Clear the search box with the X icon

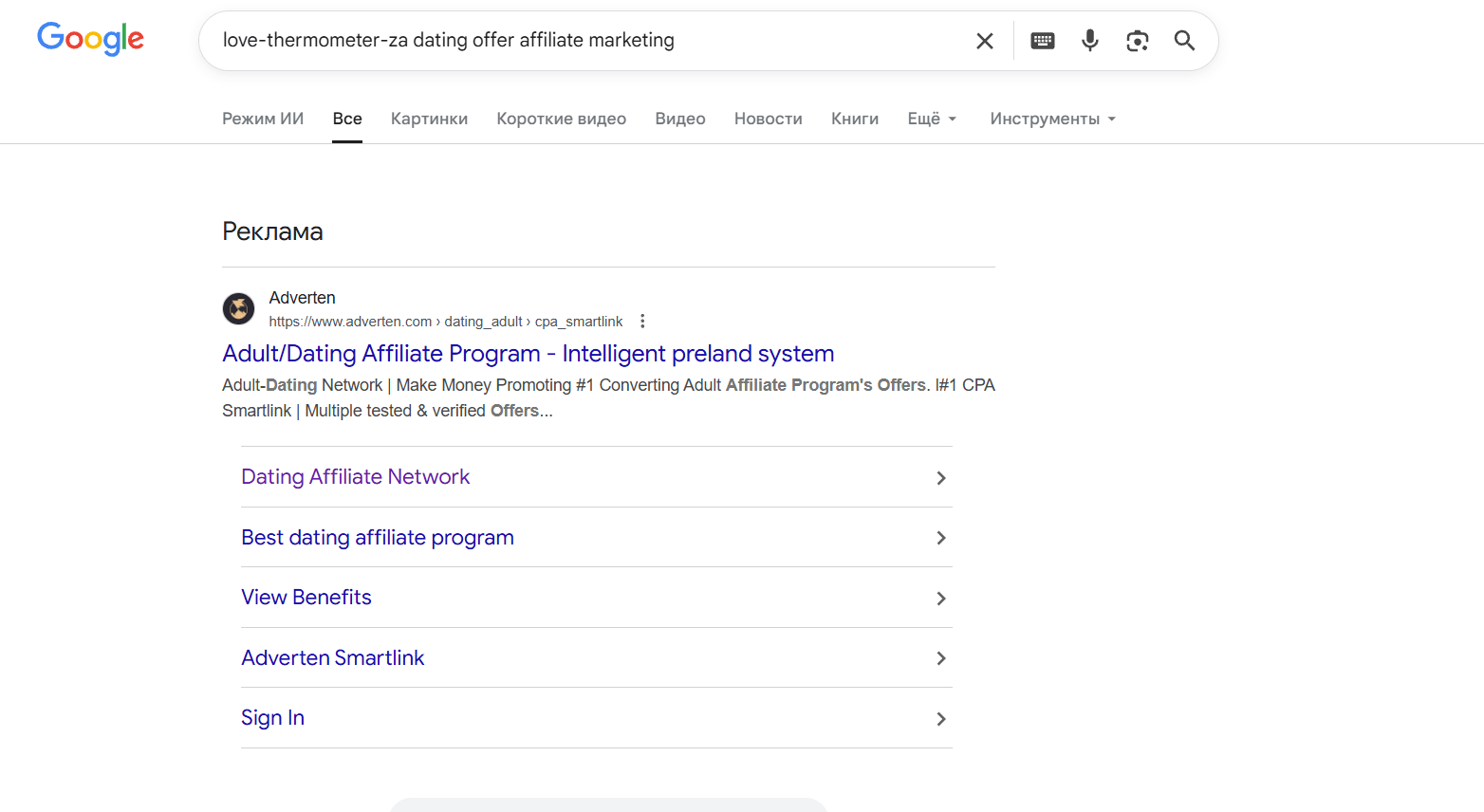point(985,41)
